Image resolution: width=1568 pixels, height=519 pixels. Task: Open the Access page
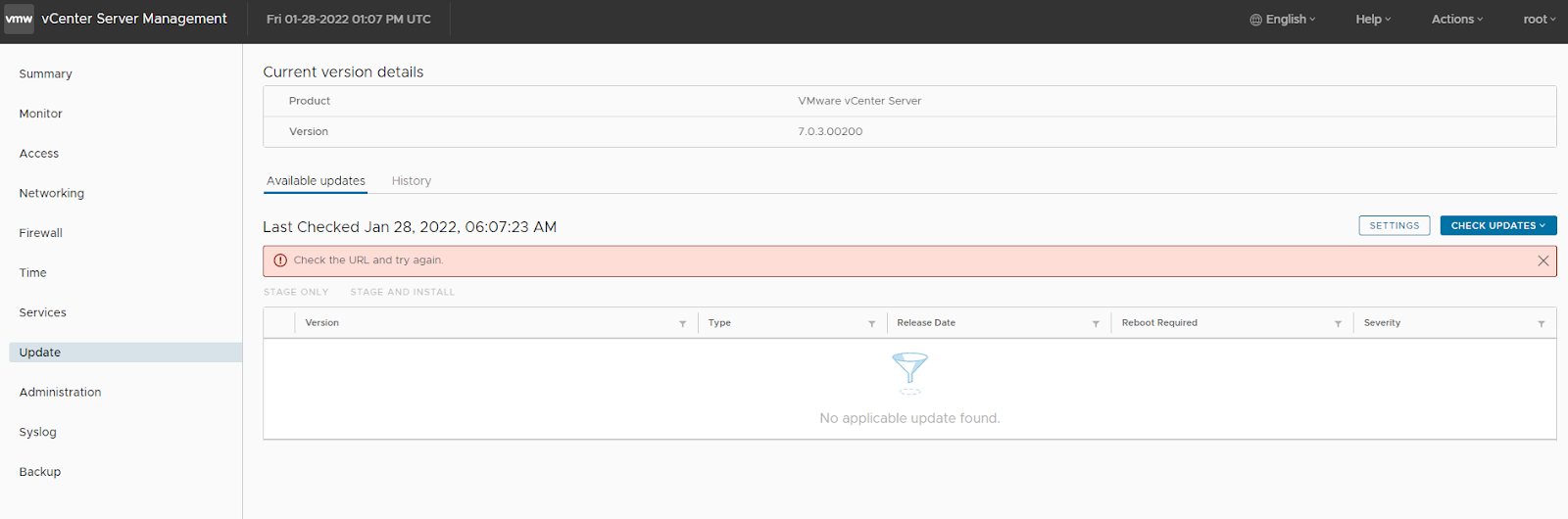pyautogui.click(x=39, y=154)
